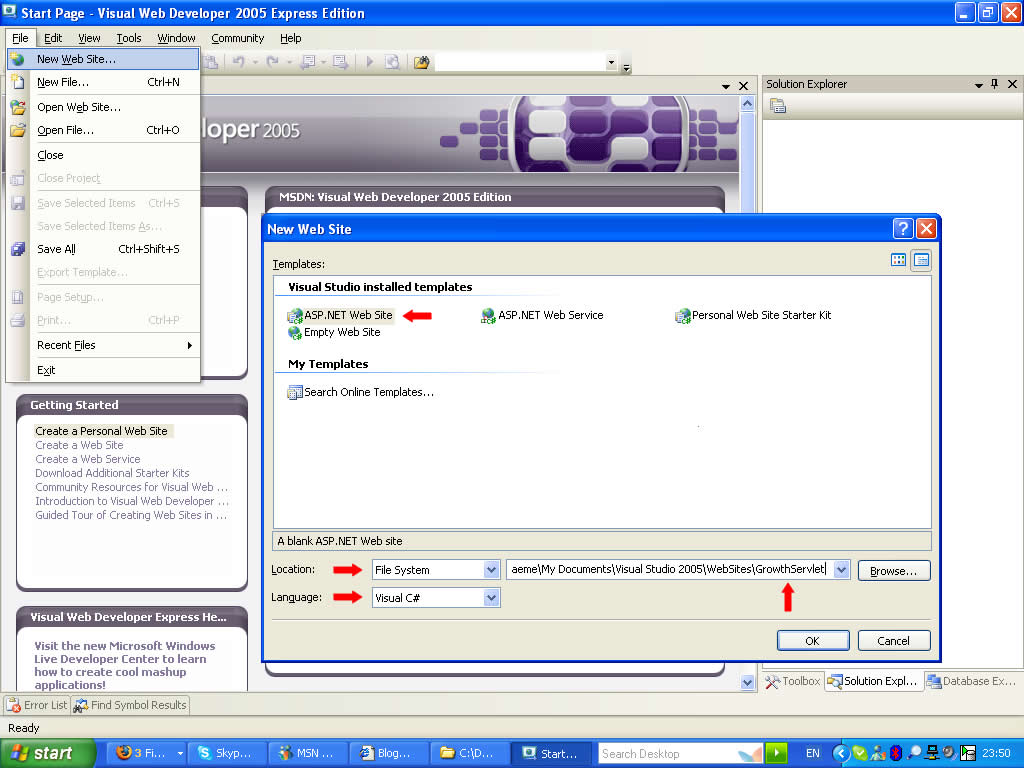Viewport: 1024px width, 768px height.
Task: Open the Edit menu
Action: point(53,38)
